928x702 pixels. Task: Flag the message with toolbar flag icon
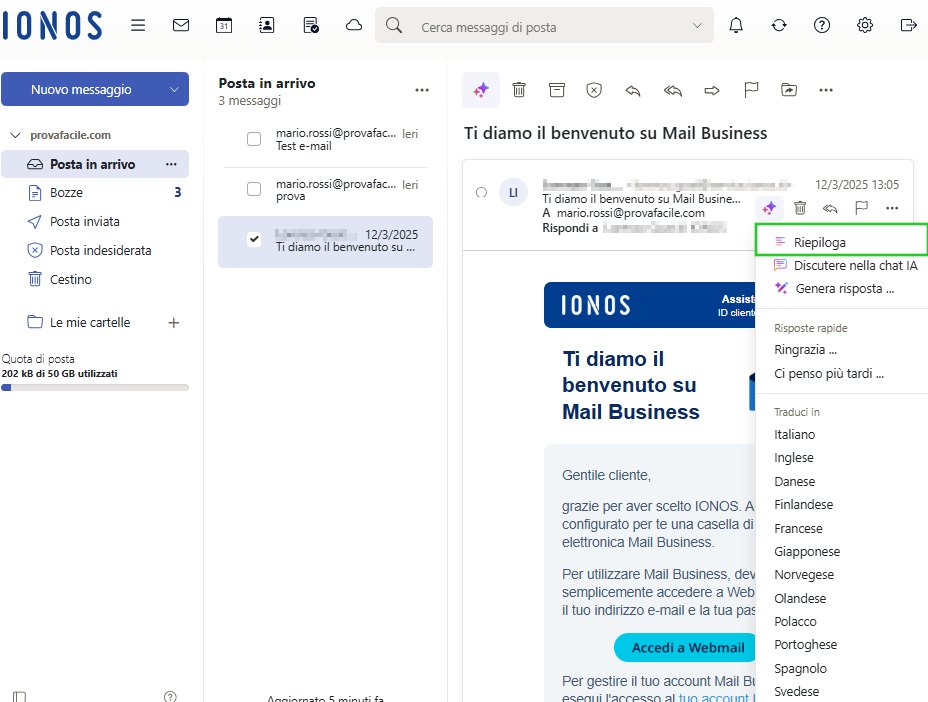[x=751, y=90]
